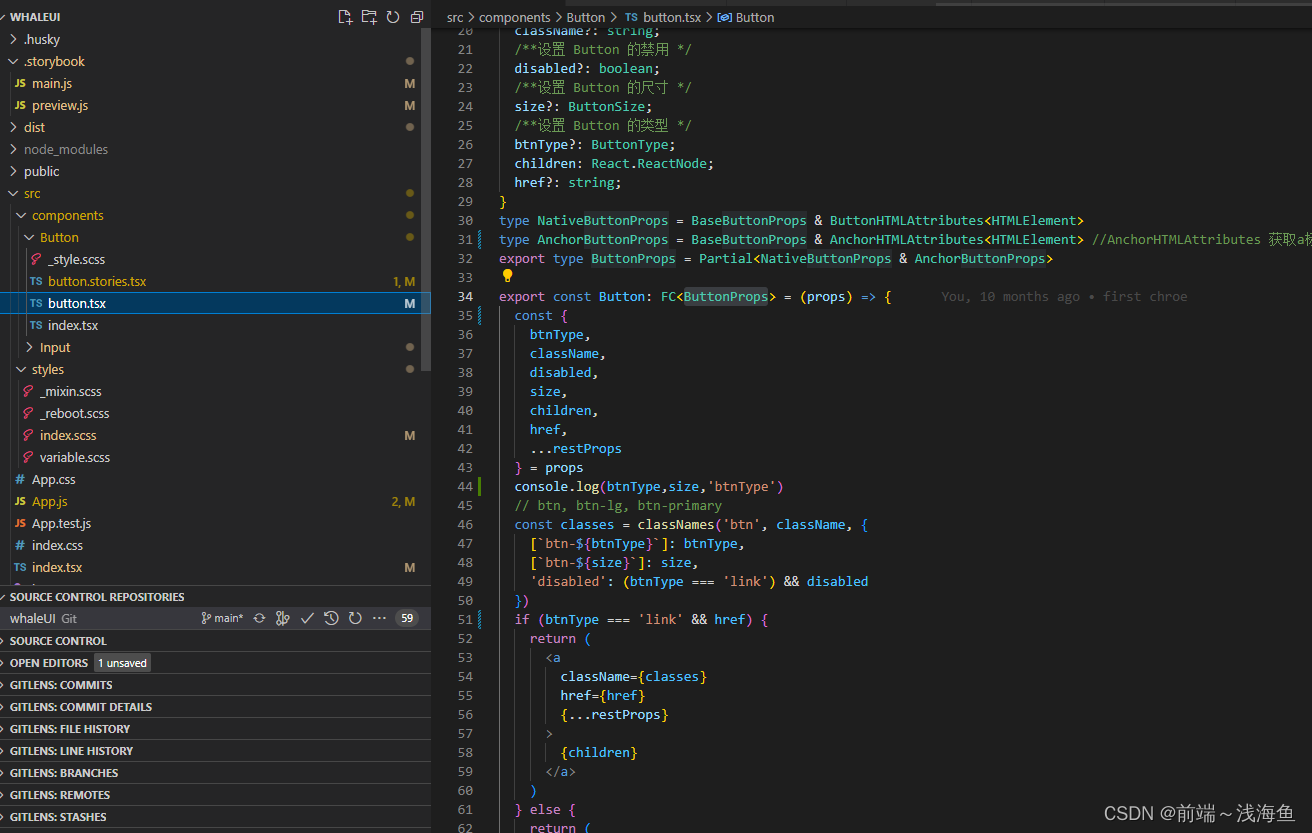The height and width of the screenshot is (833, 1312).
Task: Click the refresh icon in whaleUI repository row
Action: tap(355, 618)
